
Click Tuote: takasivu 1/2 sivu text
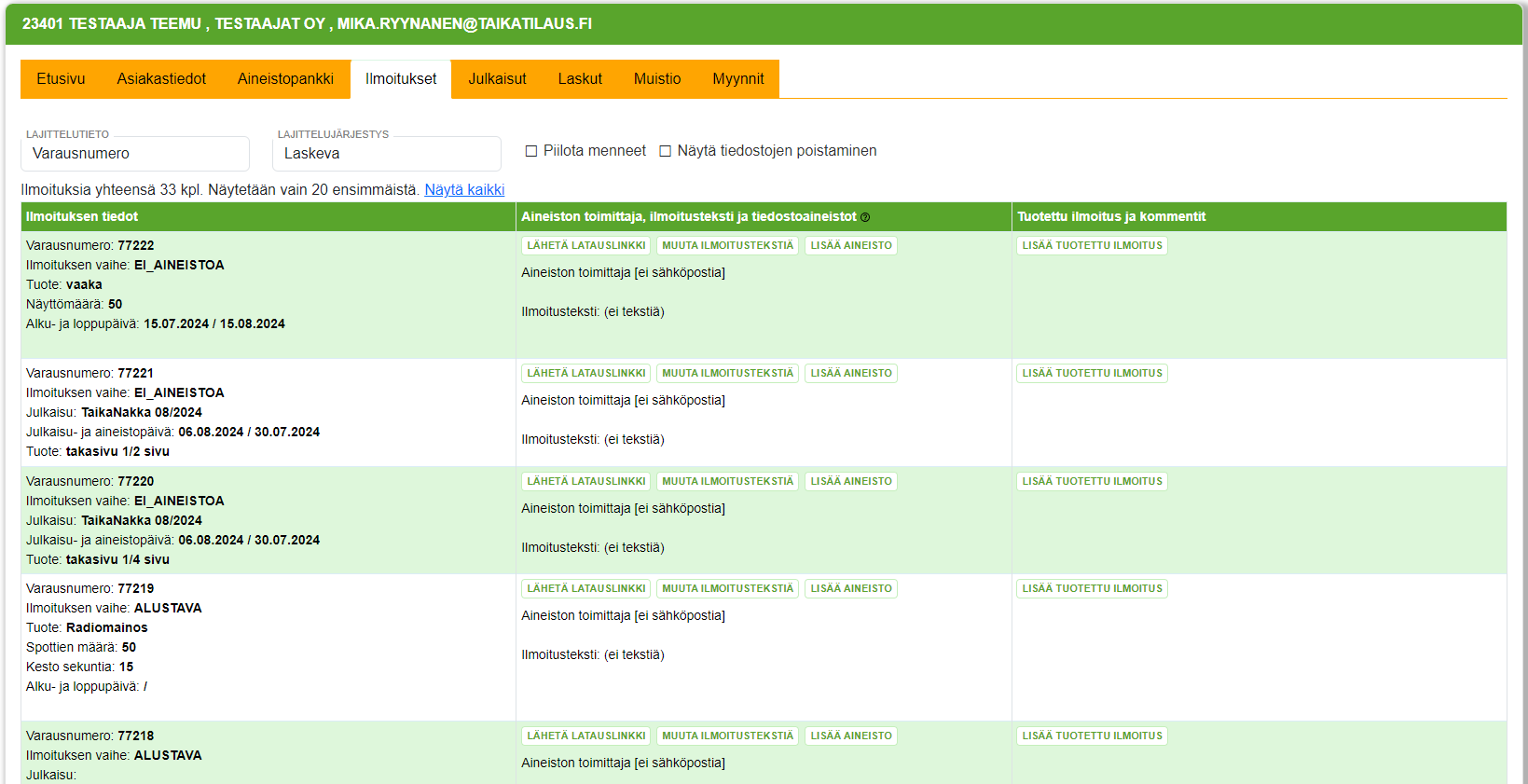point(98,451)
